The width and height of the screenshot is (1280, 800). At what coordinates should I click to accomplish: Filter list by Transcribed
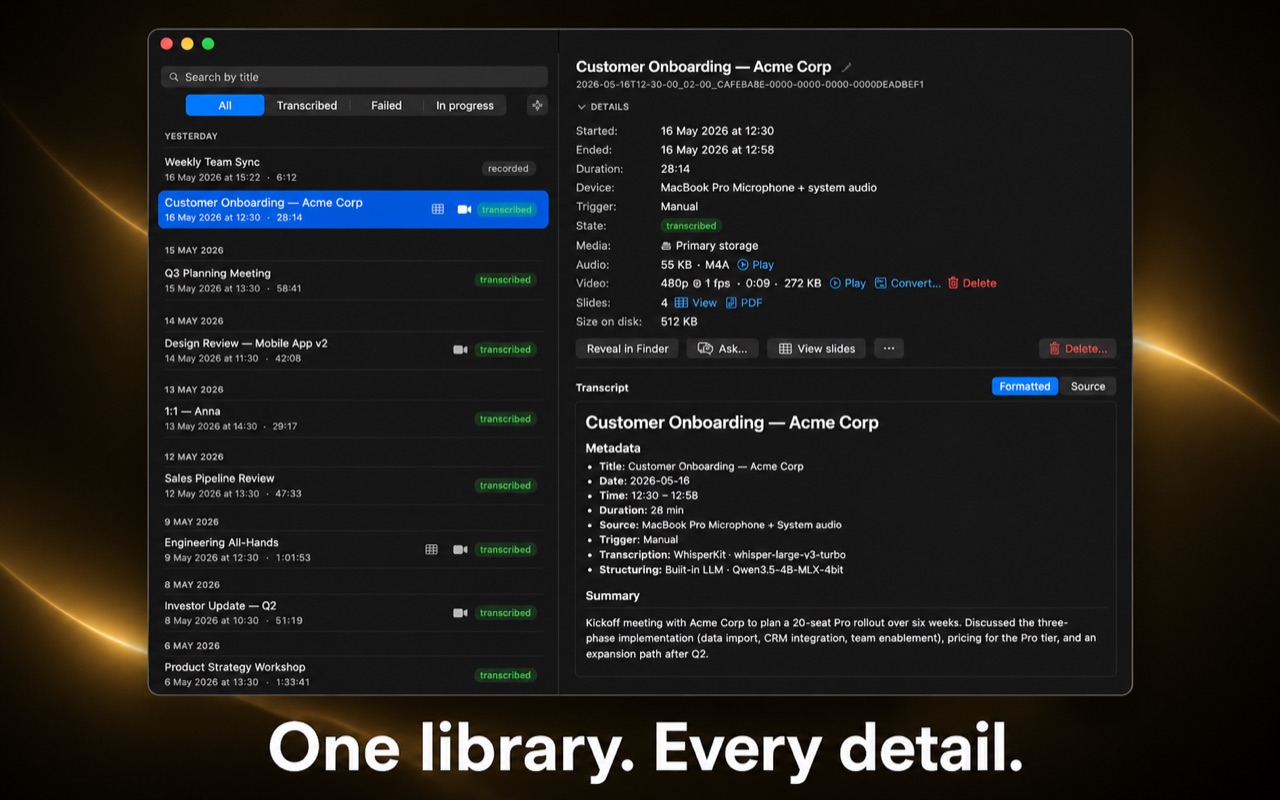pos(307,105)
